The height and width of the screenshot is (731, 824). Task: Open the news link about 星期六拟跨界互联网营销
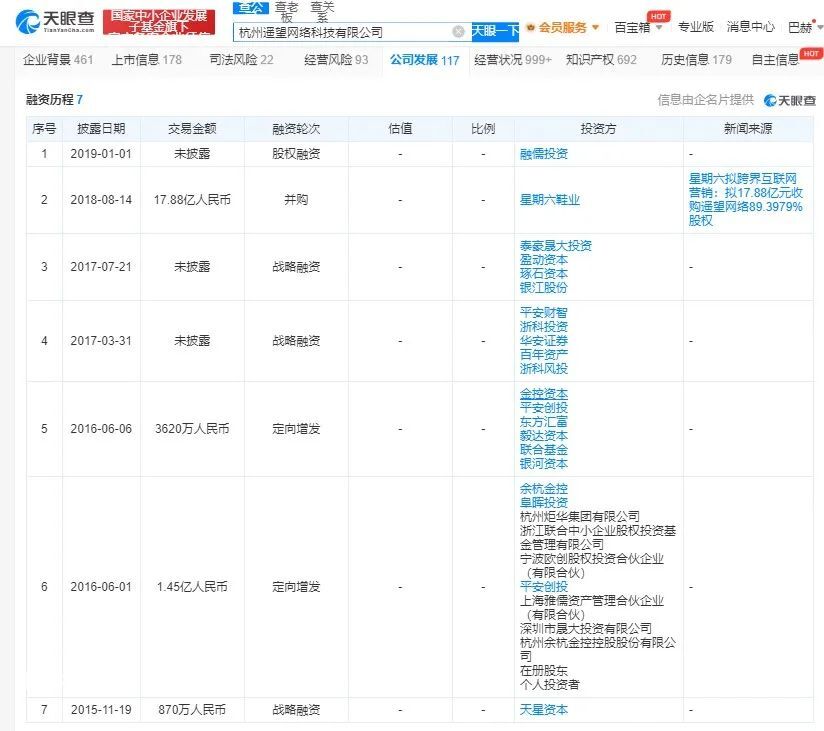(745, 200)
